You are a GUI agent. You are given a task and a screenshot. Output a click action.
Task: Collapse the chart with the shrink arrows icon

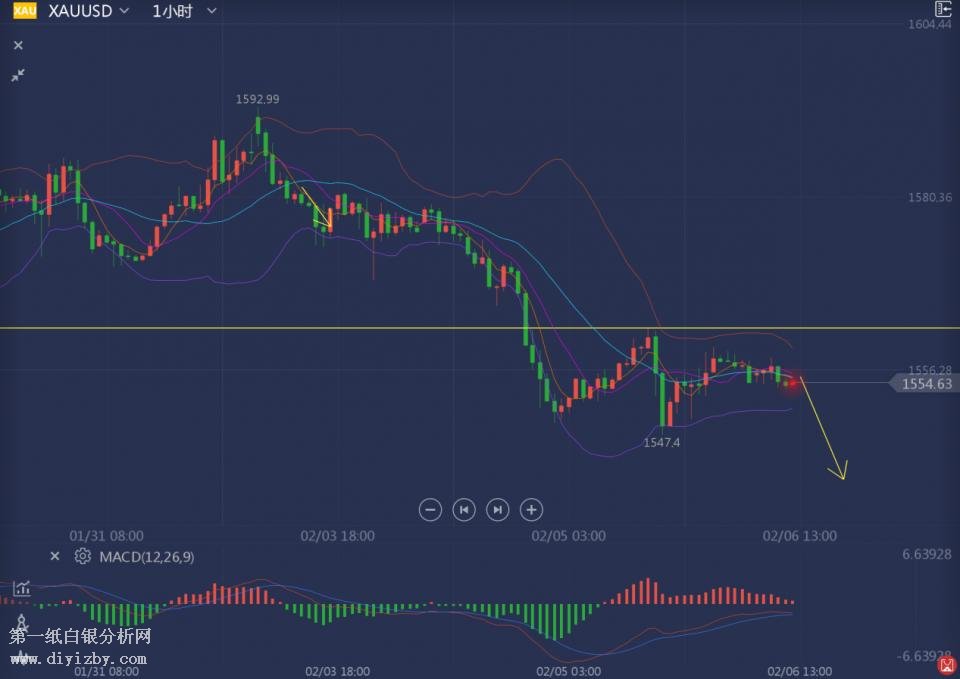tap(18, 75)
